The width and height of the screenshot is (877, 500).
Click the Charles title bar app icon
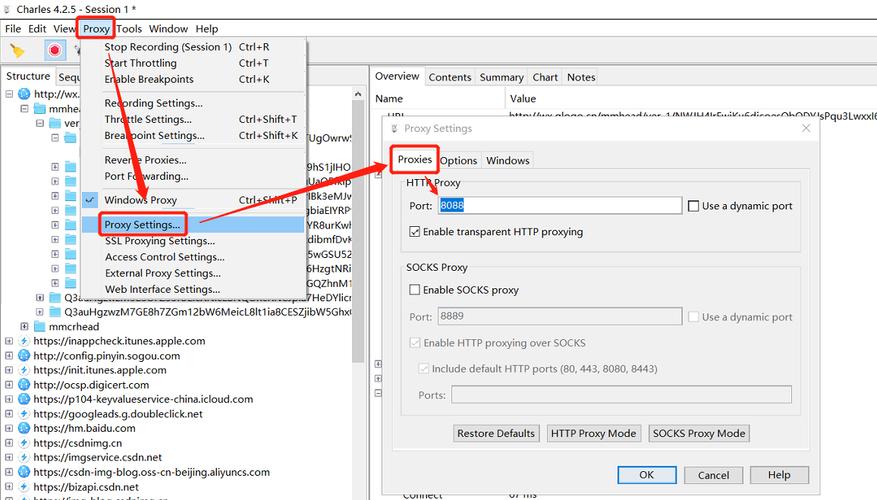[7, 9]
